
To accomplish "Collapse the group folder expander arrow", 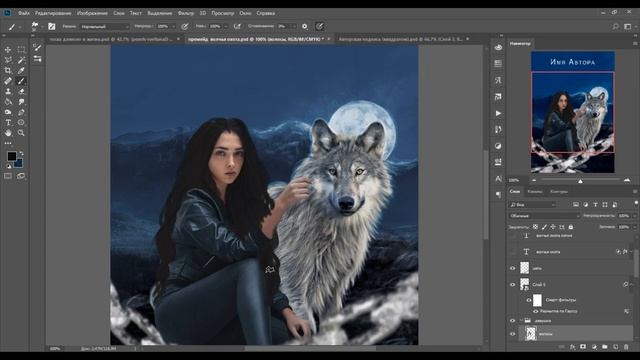I will click(521, 321).
